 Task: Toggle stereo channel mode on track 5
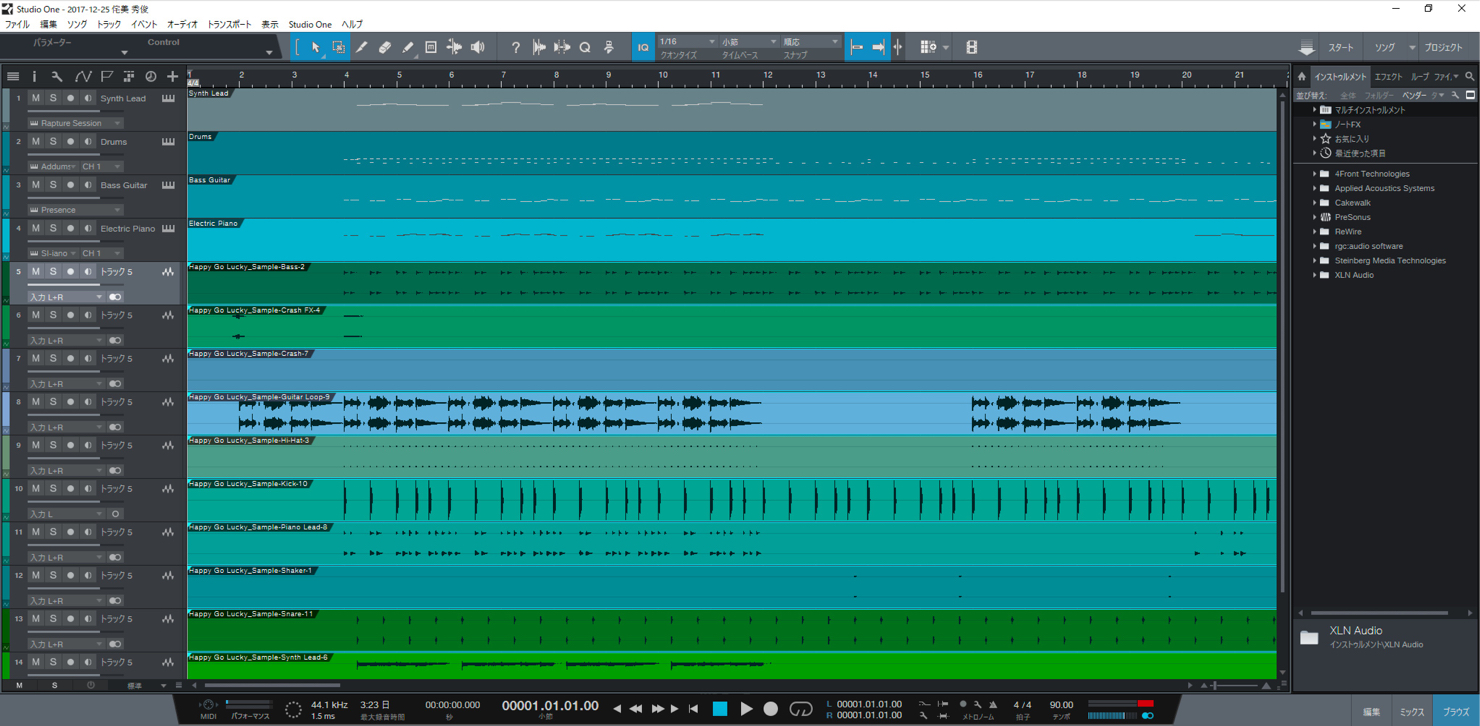(x=115, y=297)
